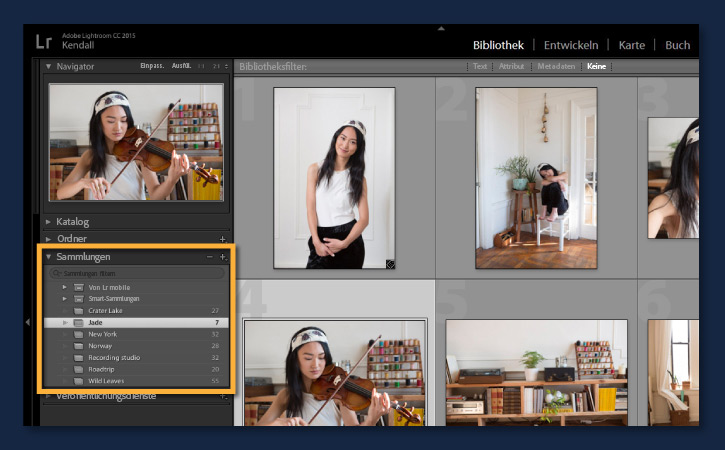Screen dimensions: 725x450
Task: Collapse the Sammlungen panel
Action: (x=48, y=257)
